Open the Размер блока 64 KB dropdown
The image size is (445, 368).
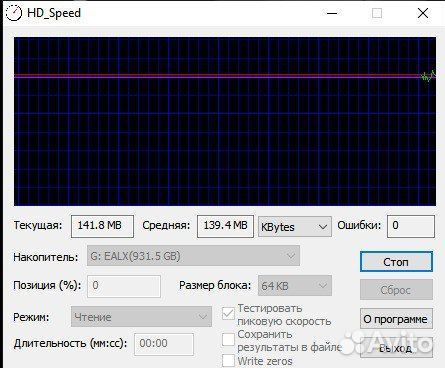click(295, 285)
